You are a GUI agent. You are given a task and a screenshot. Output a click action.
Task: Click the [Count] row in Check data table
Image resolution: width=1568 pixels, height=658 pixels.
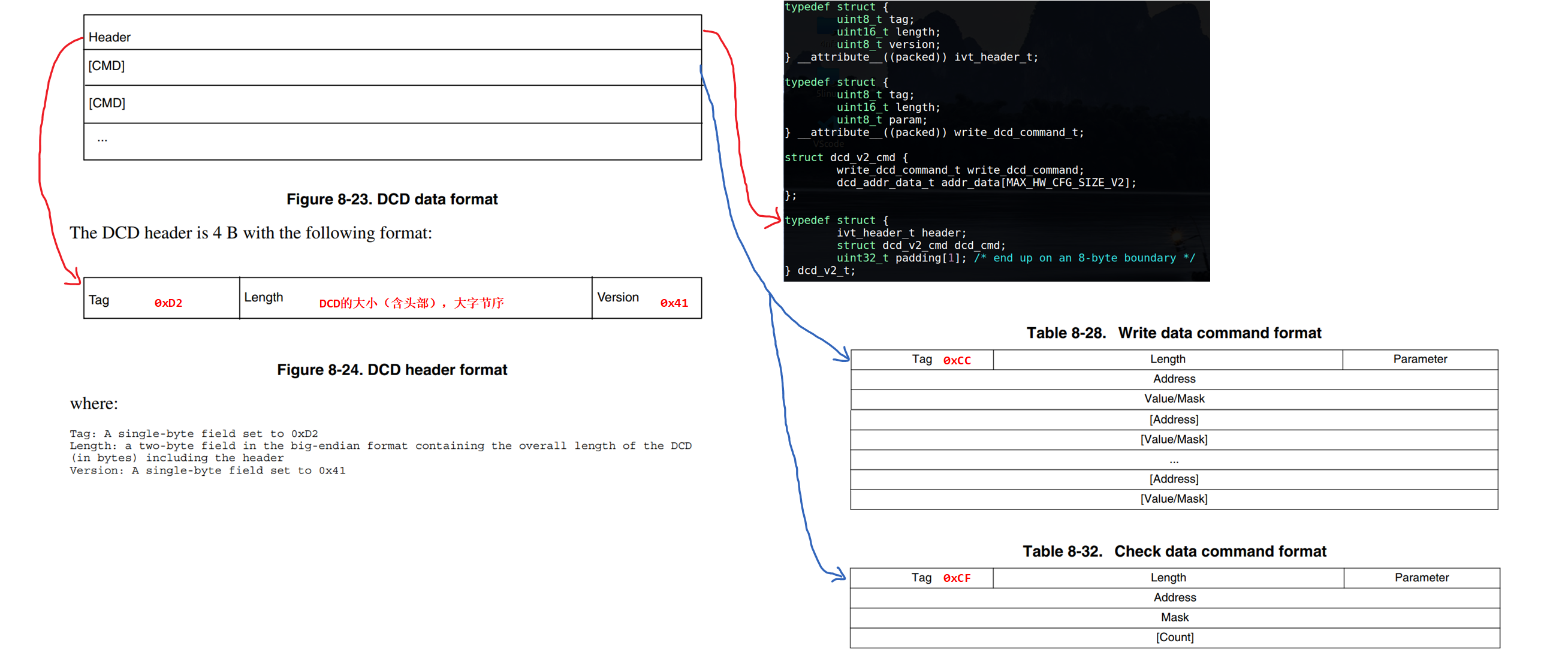[1174, 637]
